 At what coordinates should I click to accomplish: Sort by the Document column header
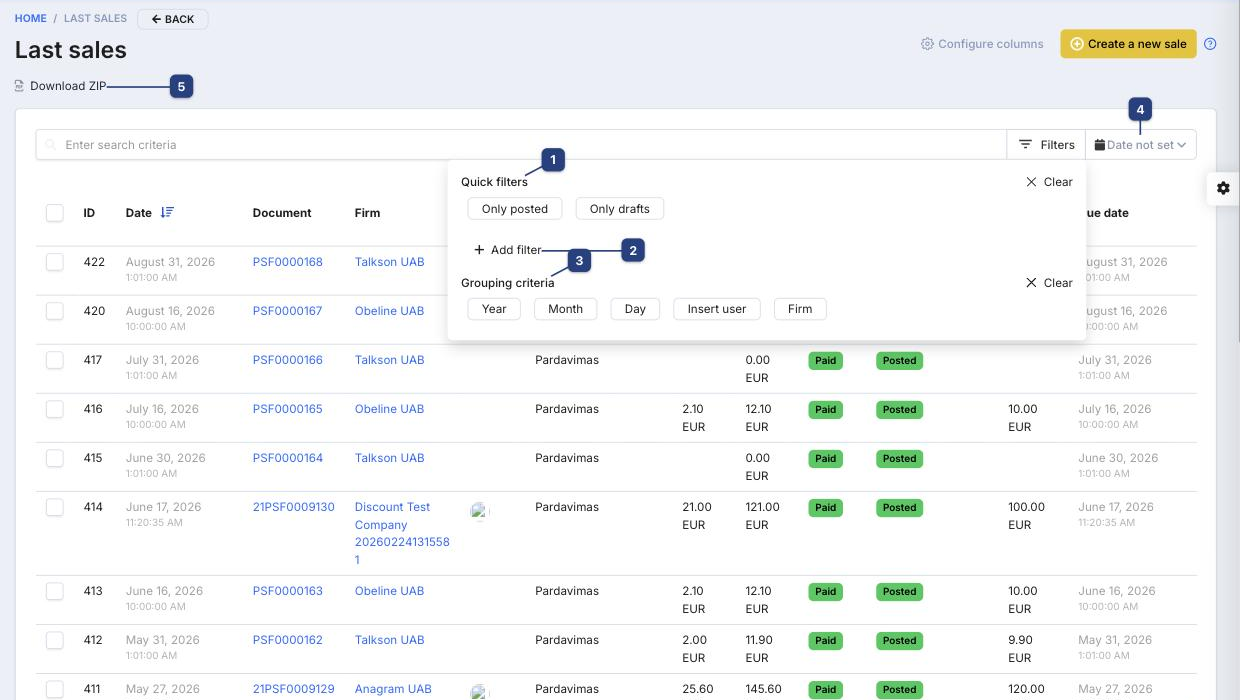[282, 213]
